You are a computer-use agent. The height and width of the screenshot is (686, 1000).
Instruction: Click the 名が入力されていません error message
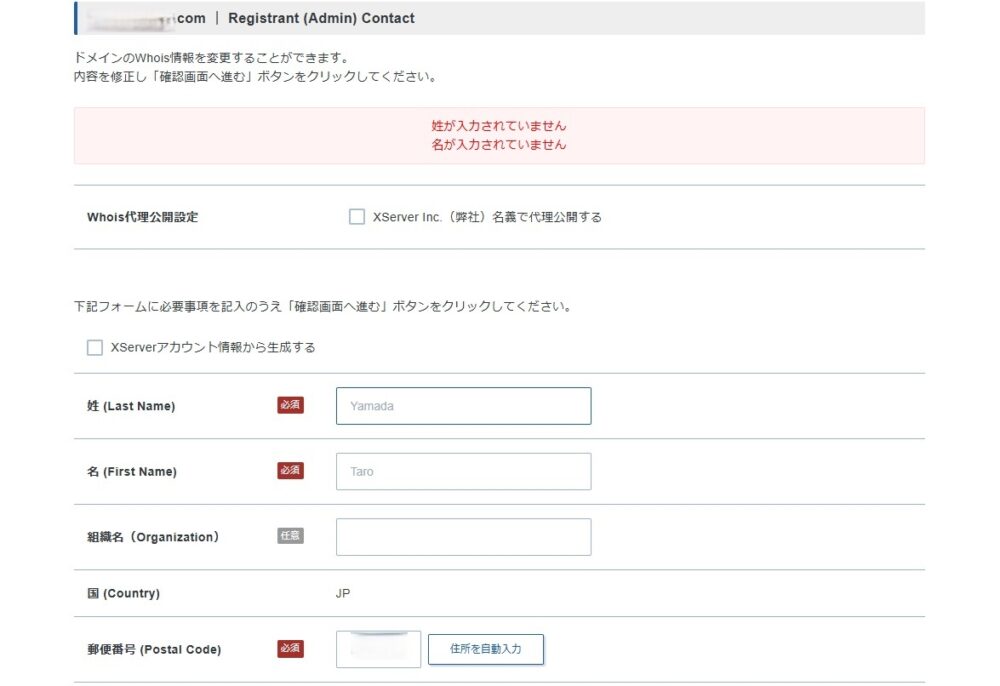coord(499,145)
